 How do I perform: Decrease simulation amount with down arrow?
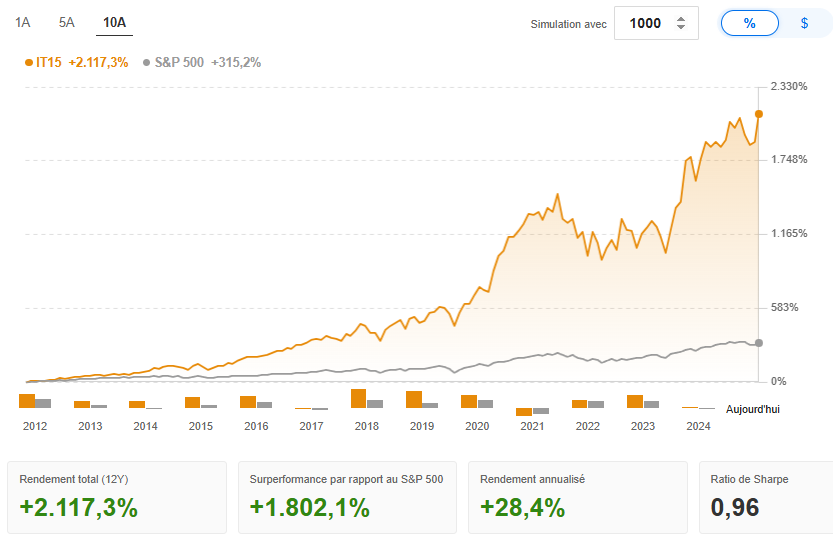click(x=681, y=28)
